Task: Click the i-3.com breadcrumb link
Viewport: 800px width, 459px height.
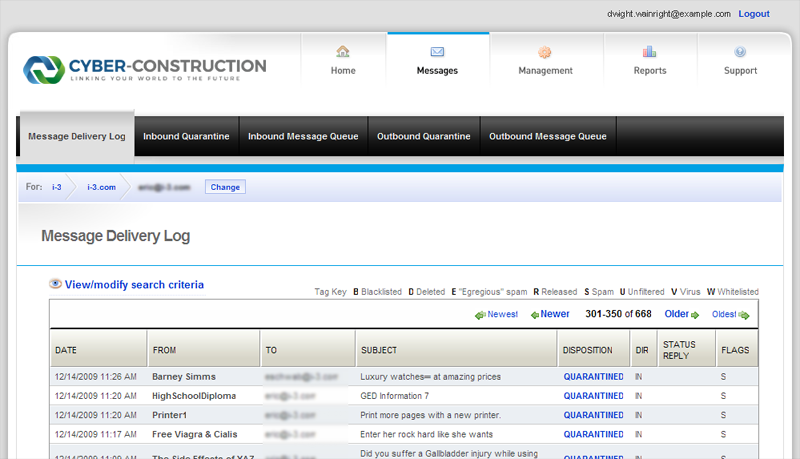Action: coord(102,187)
